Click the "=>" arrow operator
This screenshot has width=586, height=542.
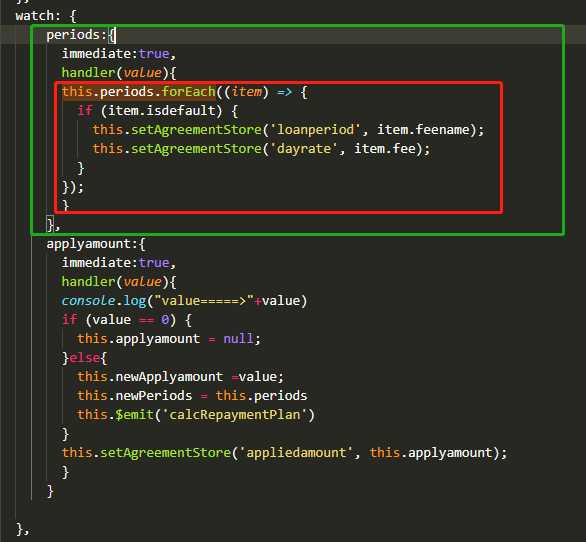point(284,92)
